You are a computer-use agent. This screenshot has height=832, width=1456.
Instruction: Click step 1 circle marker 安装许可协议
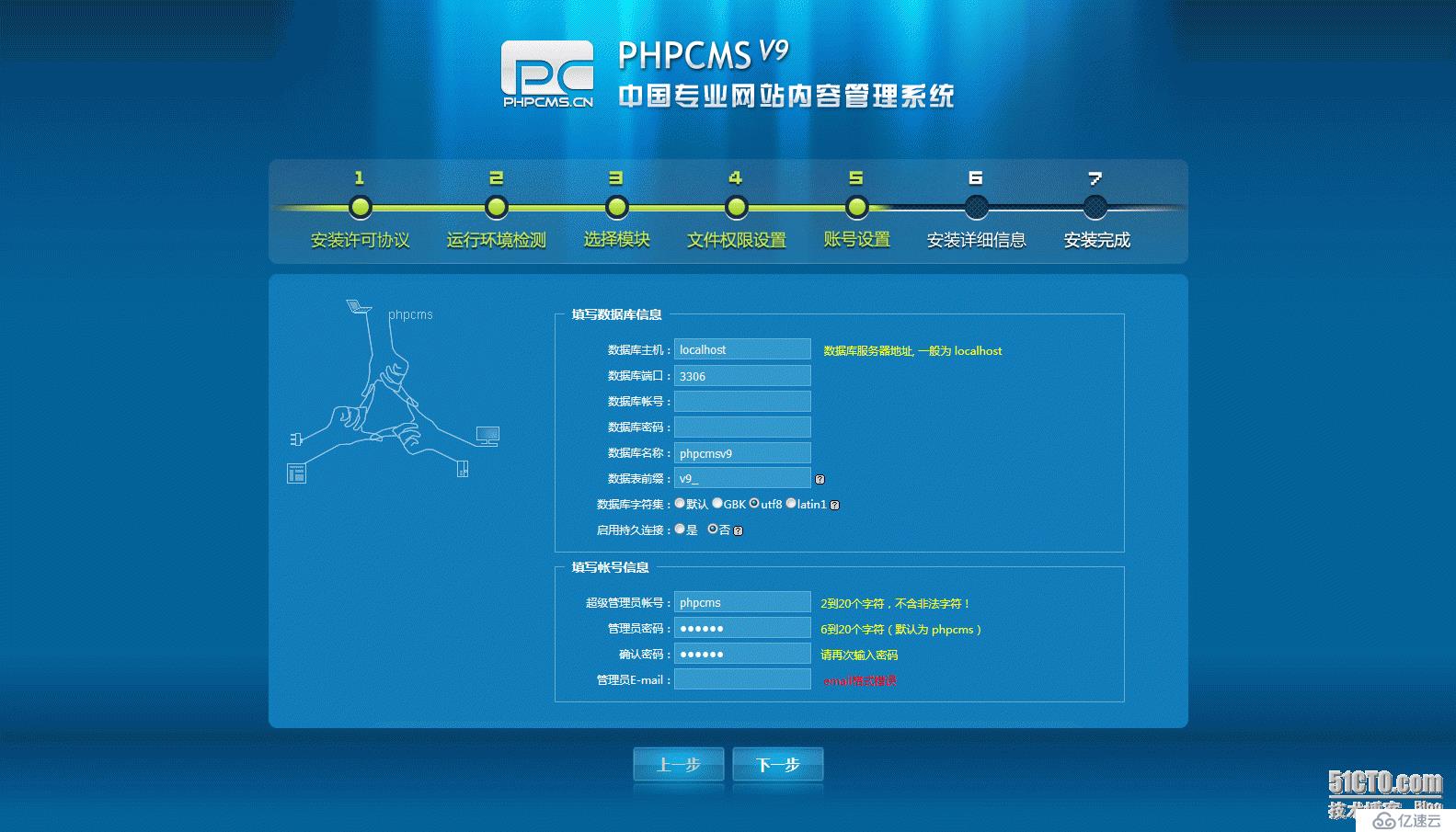click(x=361, y=208)
